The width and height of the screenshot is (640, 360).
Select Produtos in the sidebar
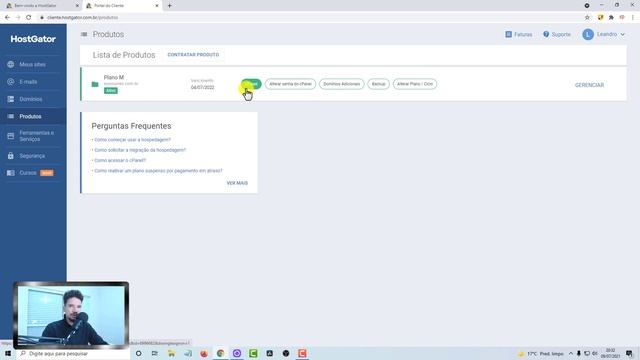33,116
